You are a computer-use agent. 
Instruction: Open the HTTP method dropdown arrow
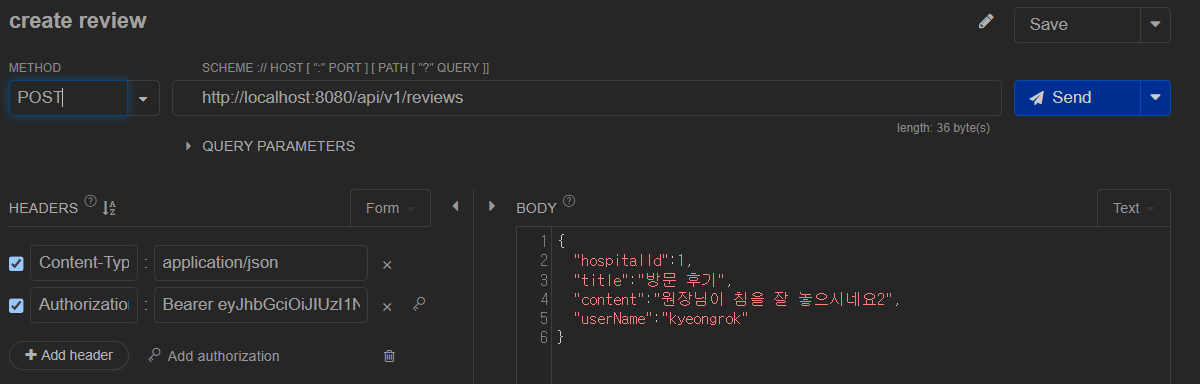click(143, 98)
